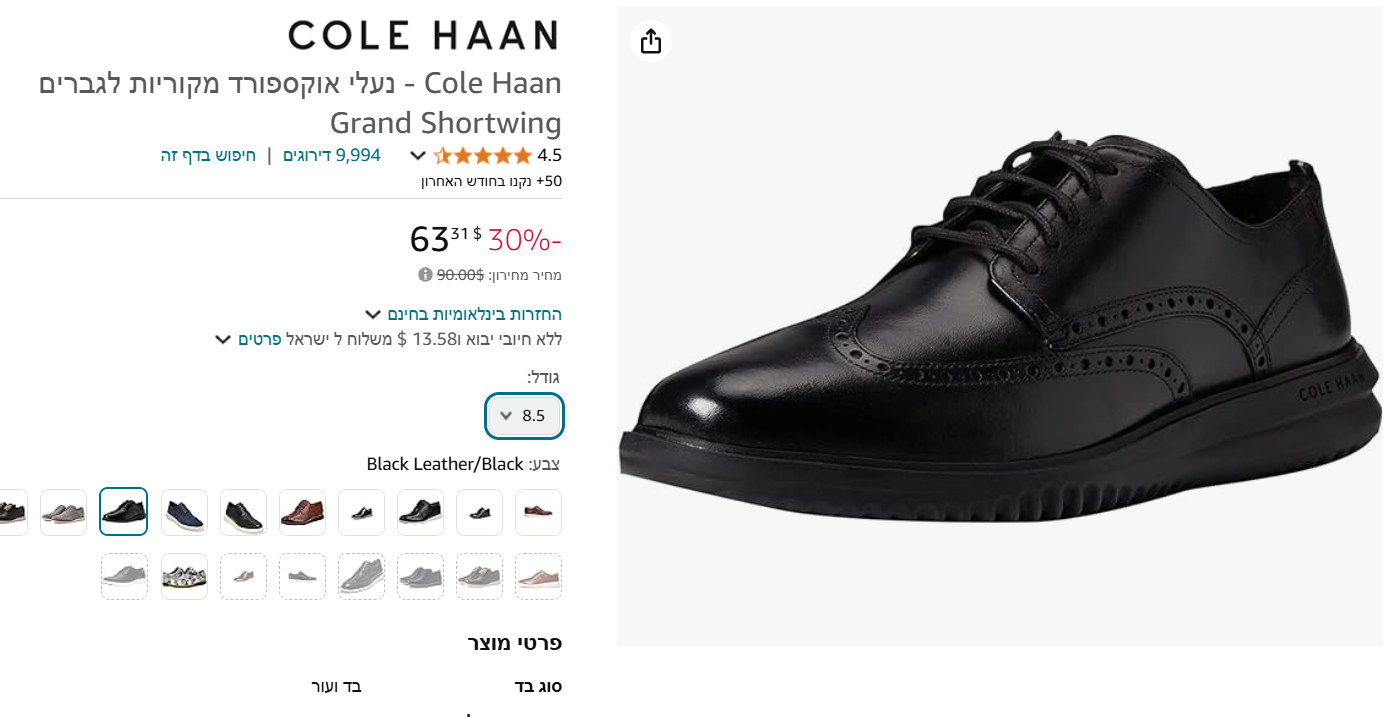Expand the shipping to Israel details chevron
Viewport: 1384px width, 717px height.
pos(223,340)
